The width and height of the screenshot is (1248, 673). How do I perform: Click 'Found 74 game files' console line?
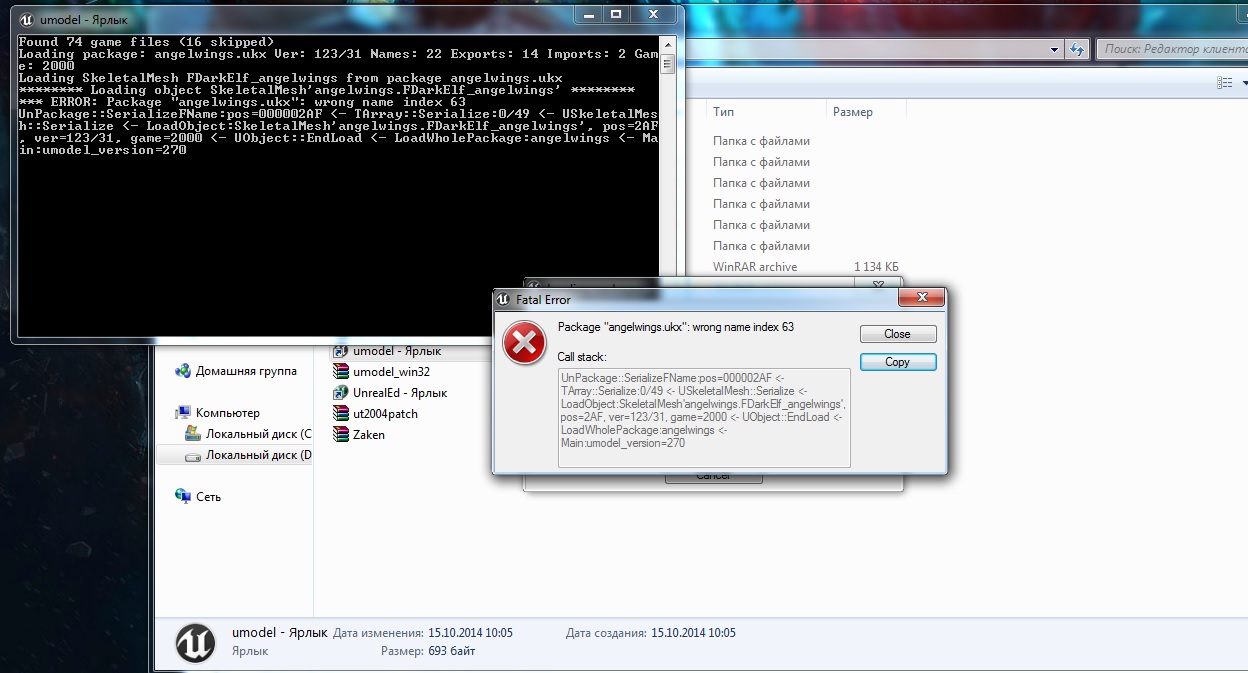tap(146, 41)
